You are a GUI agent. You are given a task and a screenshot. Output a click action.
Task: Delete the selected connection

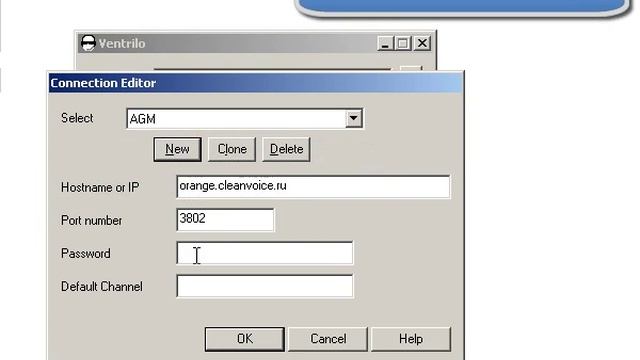286,149
